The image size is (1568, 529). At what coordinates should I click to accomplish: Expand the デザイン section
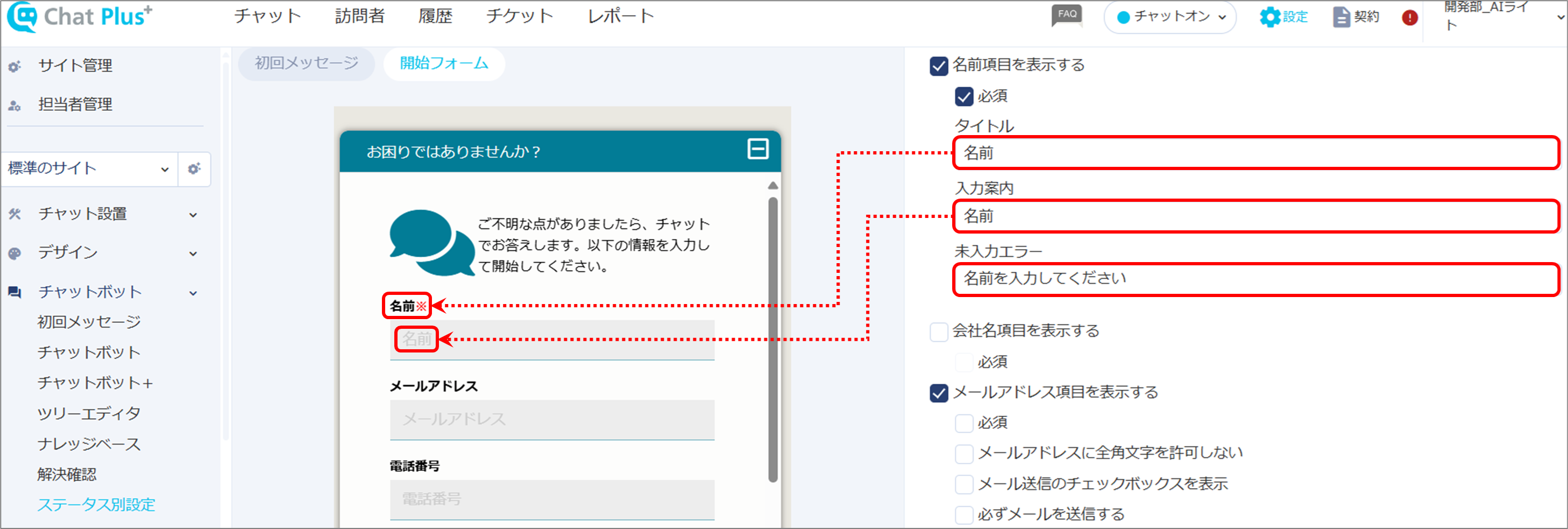[193, 254]
